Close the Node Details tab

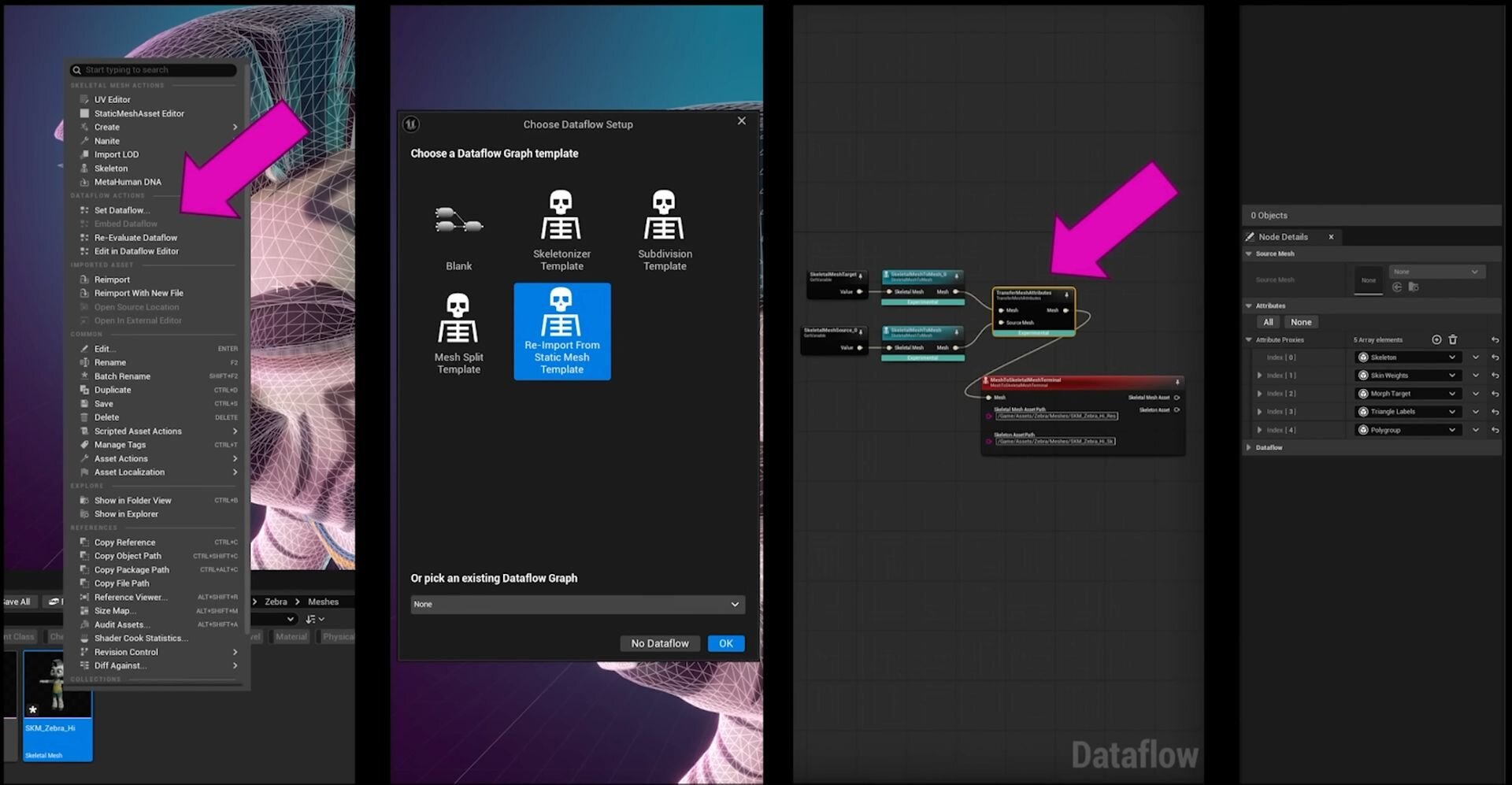coord(1331,237)
